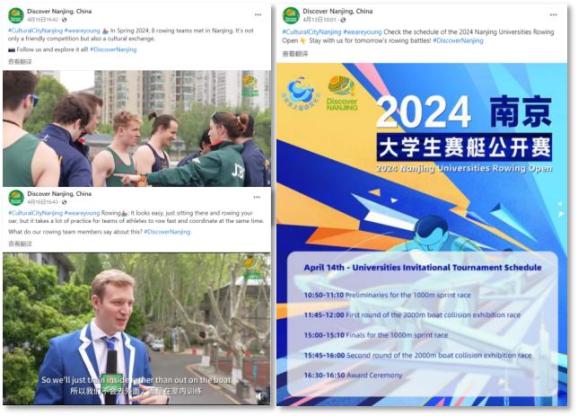Open the #weareyoung hashtag in the schedule post
Viewport: 578px width, 416px height.
[362, 32]
